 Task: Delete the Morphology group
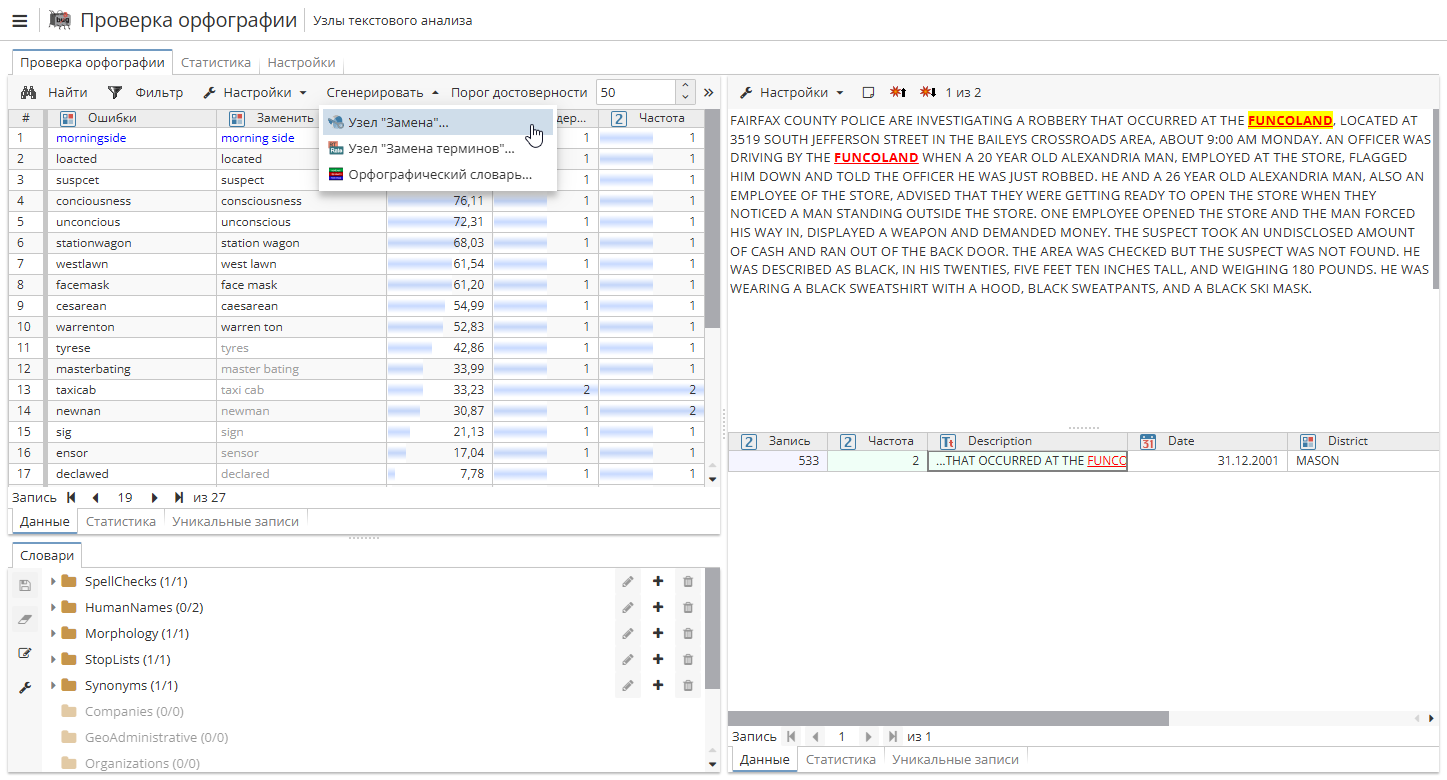click(688, 633)
